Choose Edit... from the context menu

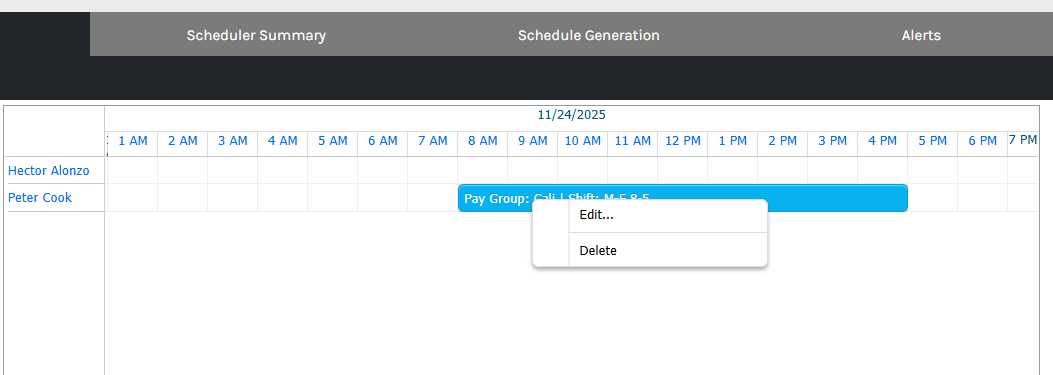click(668, 216)
